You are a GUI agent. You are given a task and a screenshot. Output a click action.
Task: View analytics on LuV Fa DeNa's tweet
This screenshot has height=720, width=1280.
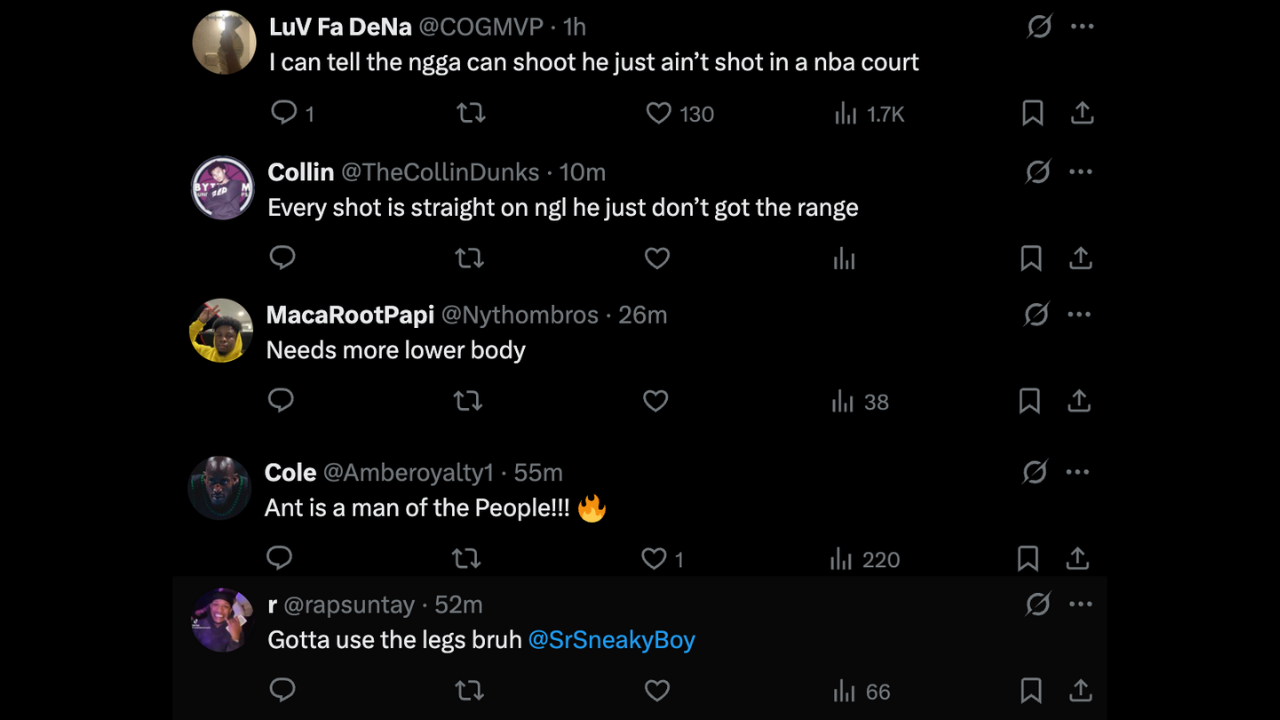845,113
